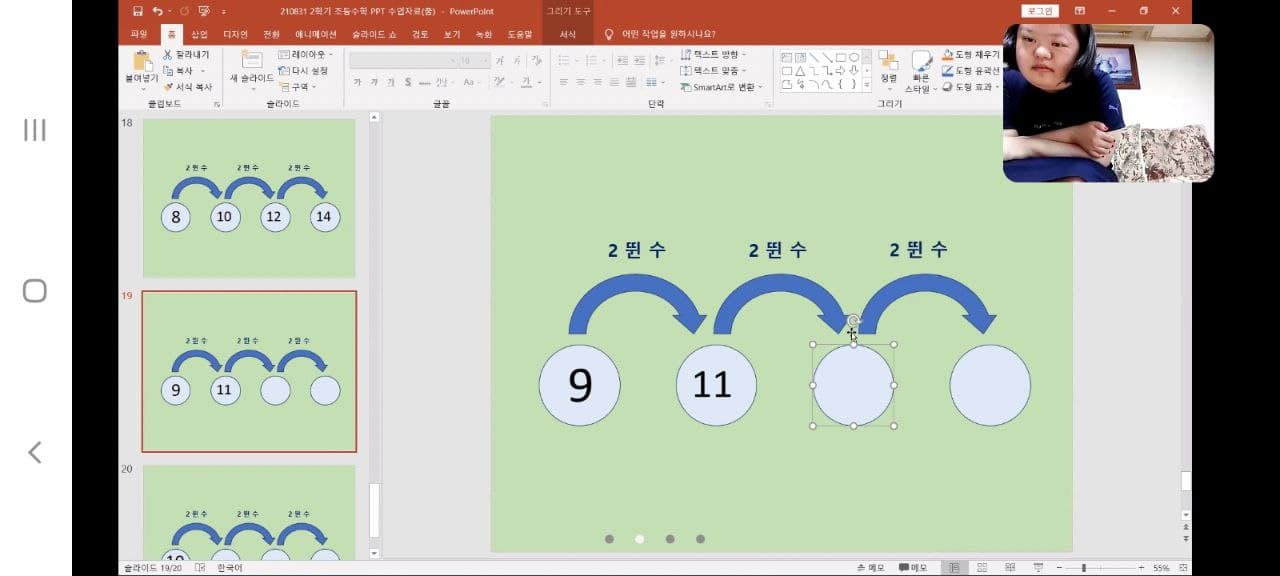Toggle text shadow (S) formatting
The image size is (1280, 576).
pos(408,82)
